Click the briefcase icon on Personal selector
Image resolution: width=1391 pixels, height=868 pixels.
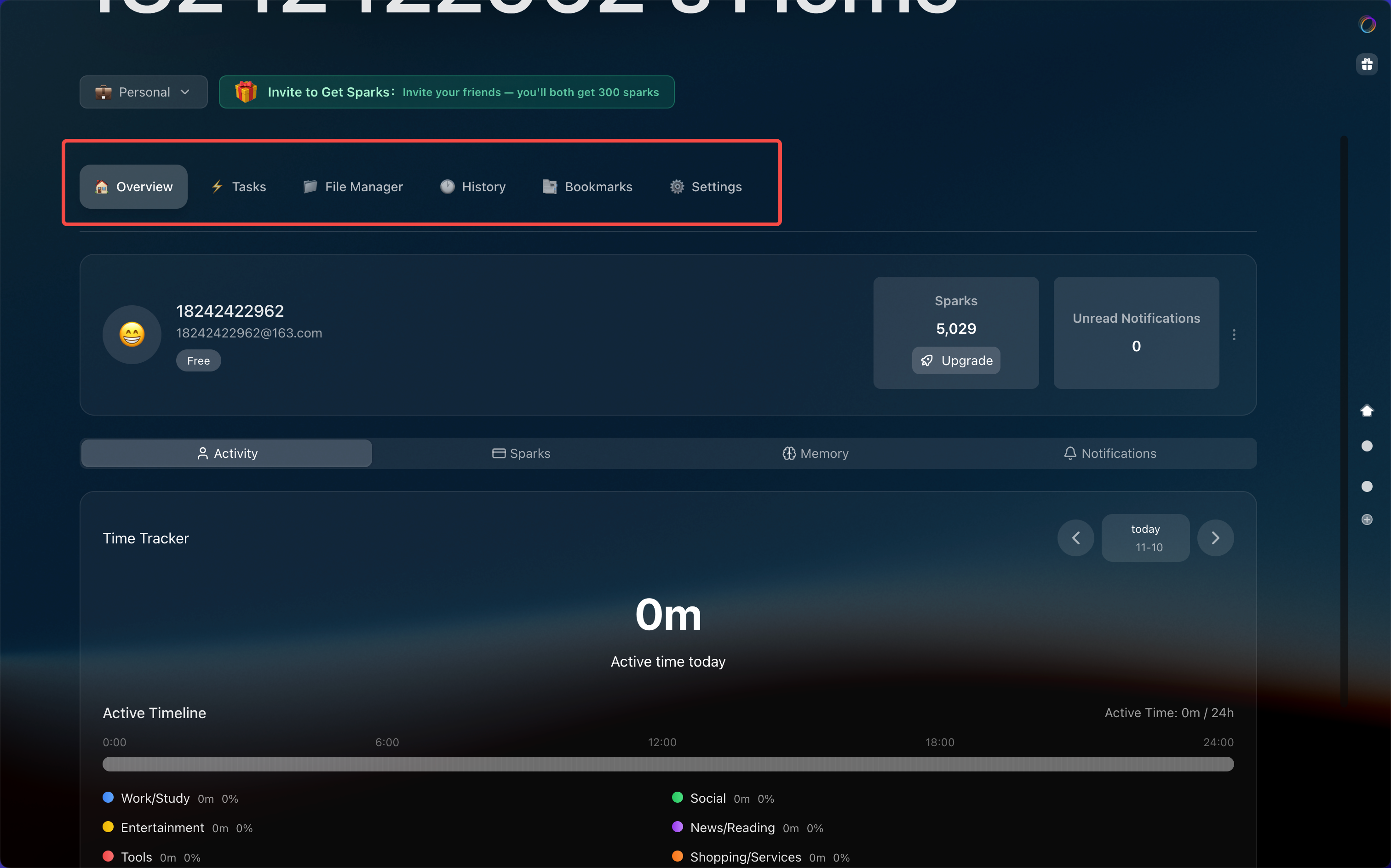(103, 92)
